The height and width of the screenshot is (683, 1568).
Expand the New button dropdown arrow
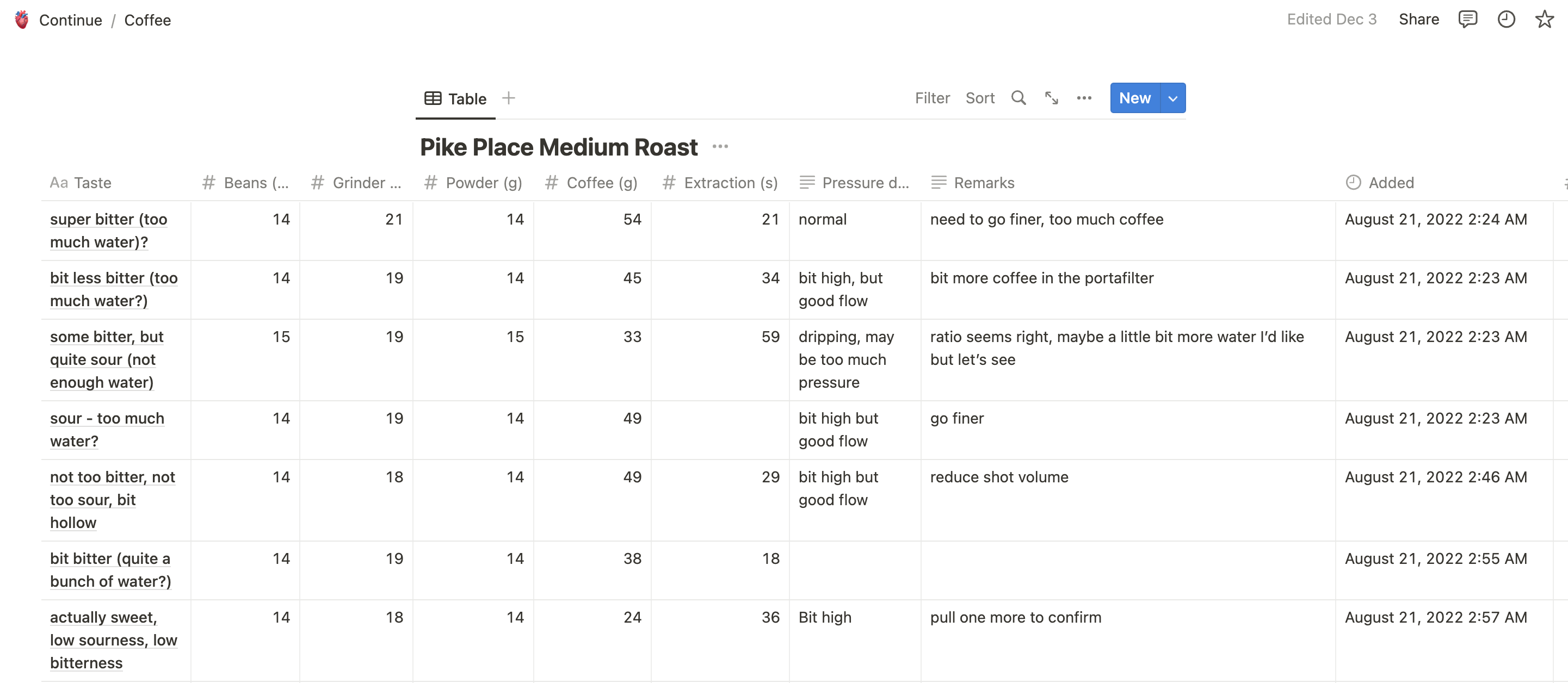1172,98
